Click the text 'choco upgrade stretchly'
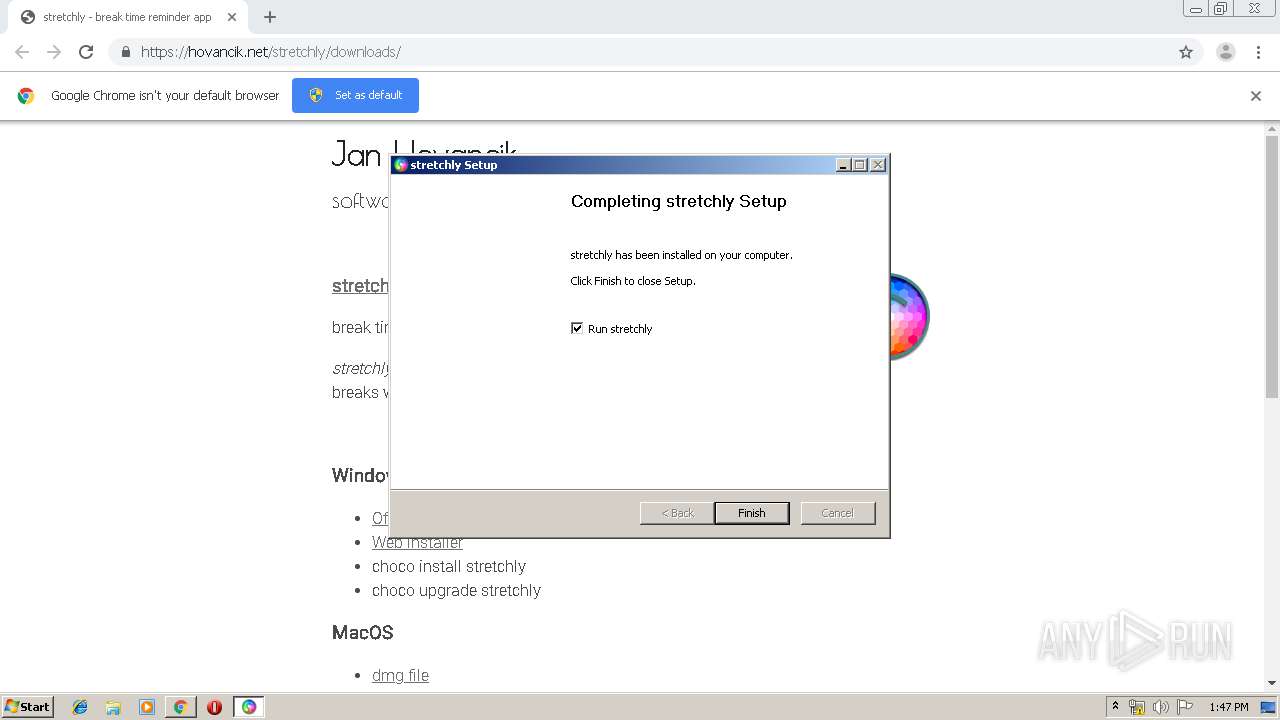Image resolution: width=1280 pixels, height=720 pixels. click(x=456, y=590)
